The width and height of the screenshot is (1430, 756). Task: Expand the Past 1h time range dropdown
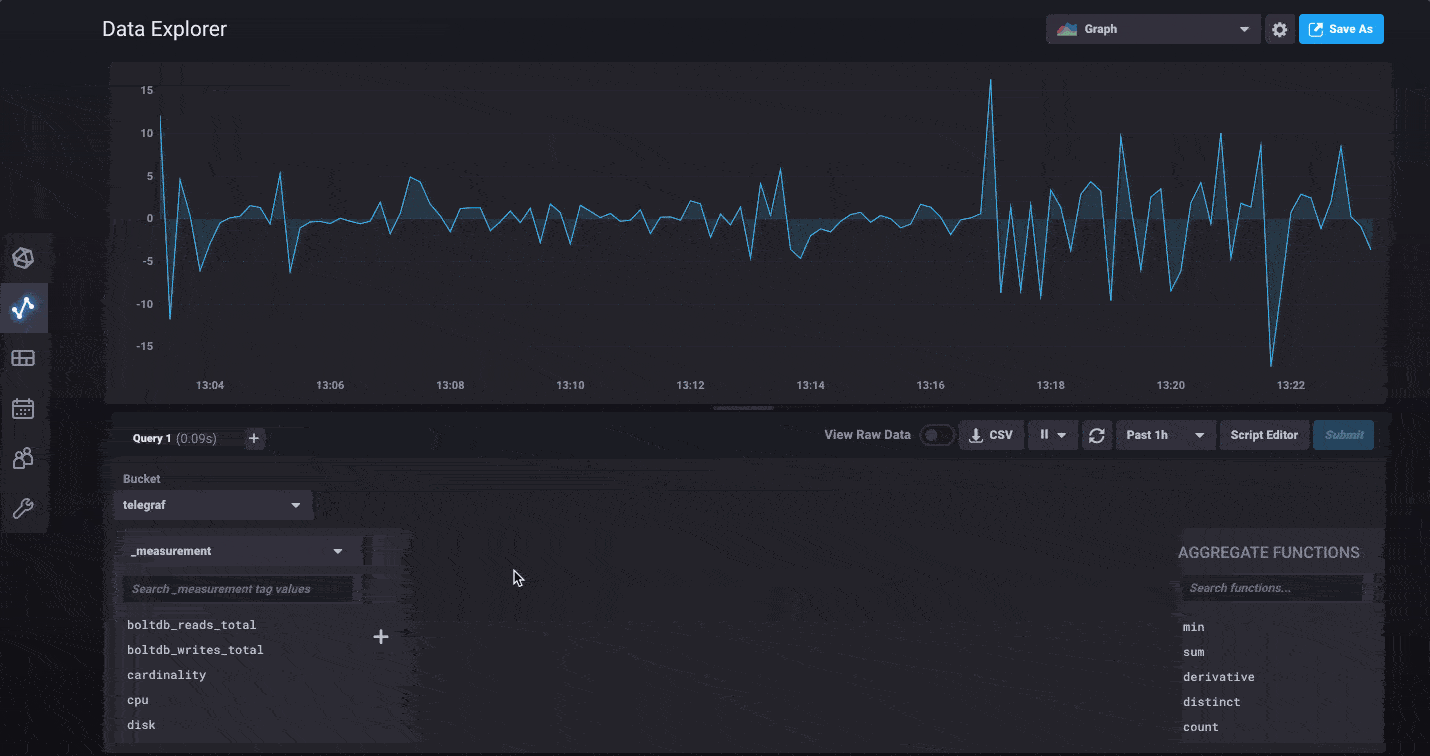1165,435
